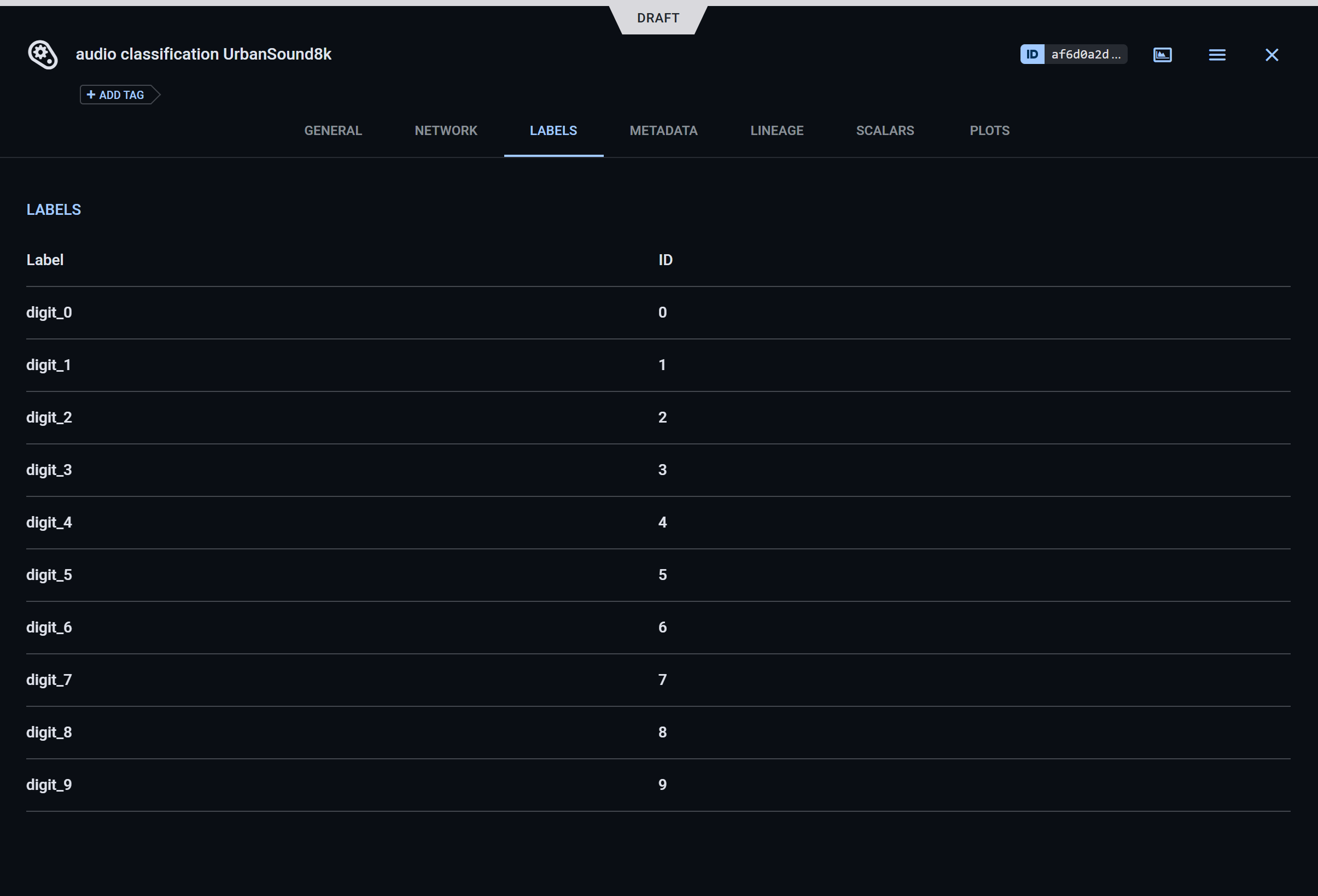Open the PLOTS tab
This screenshot has height=896, width=1318.
[989, 130]
